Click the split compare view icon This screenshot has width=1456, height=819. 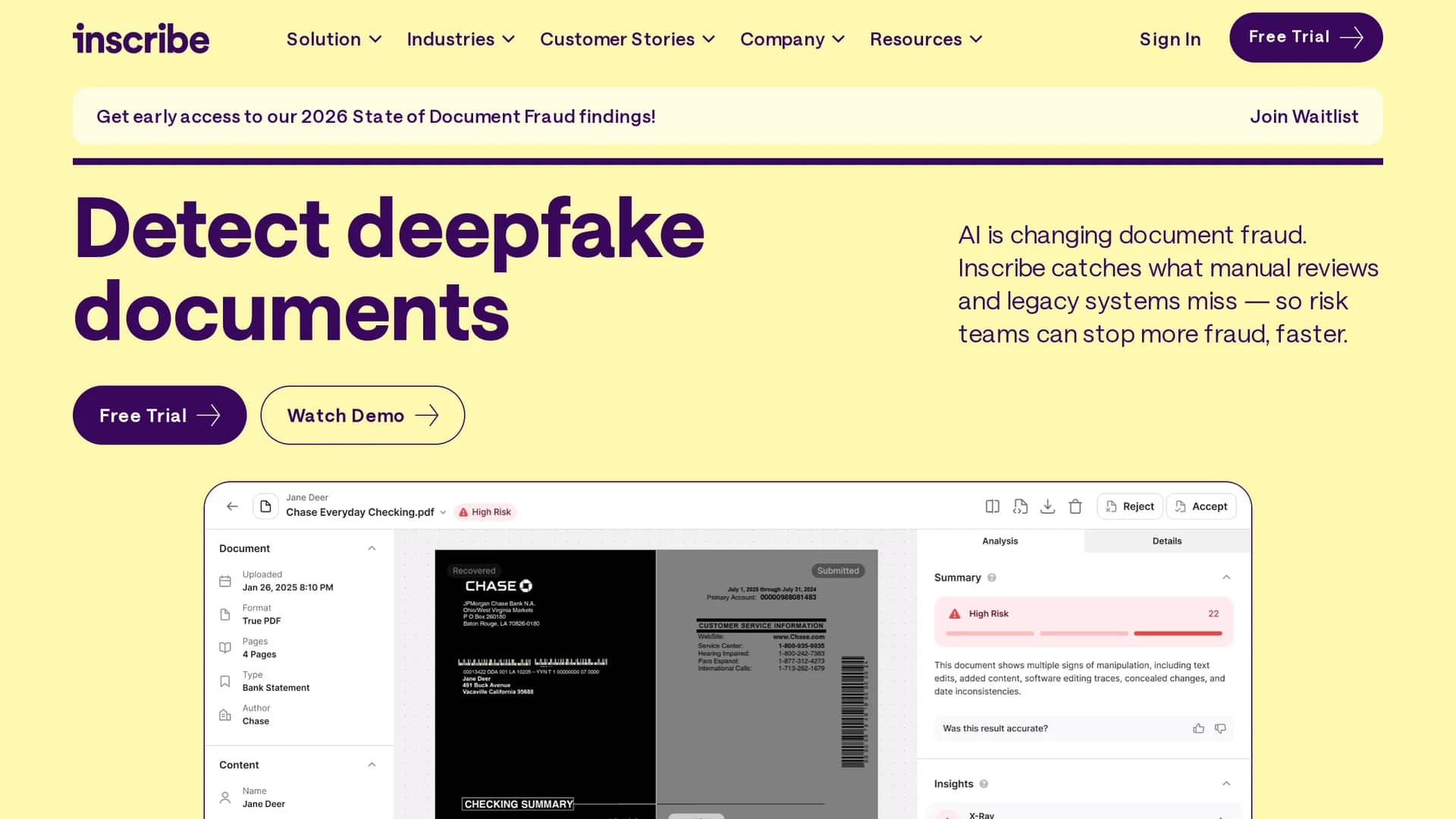(x=992, y=507)
